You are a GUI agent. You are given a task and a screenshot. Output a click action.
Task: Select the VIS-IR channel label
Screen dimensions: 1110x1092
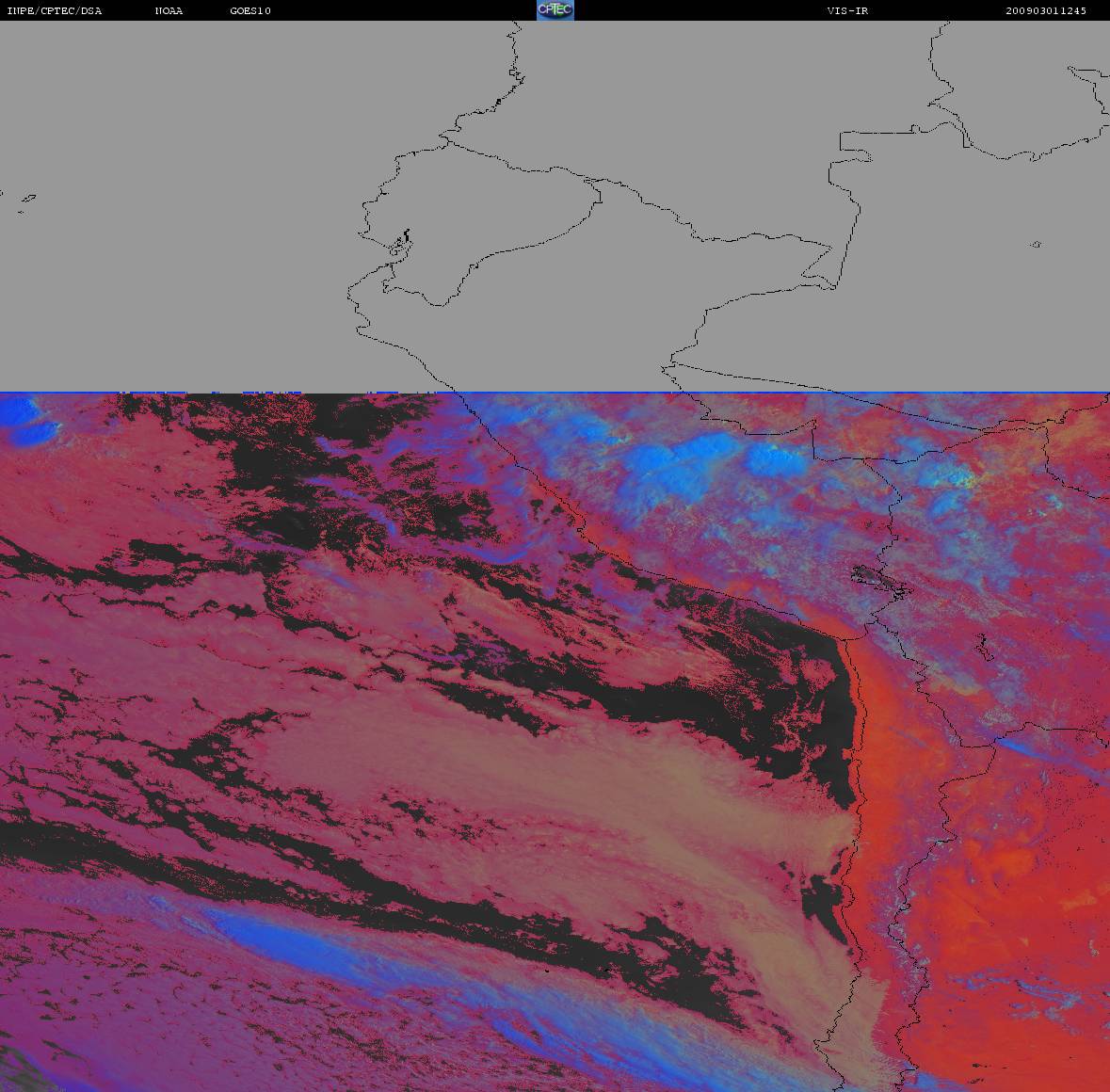(x=847, y=10)
